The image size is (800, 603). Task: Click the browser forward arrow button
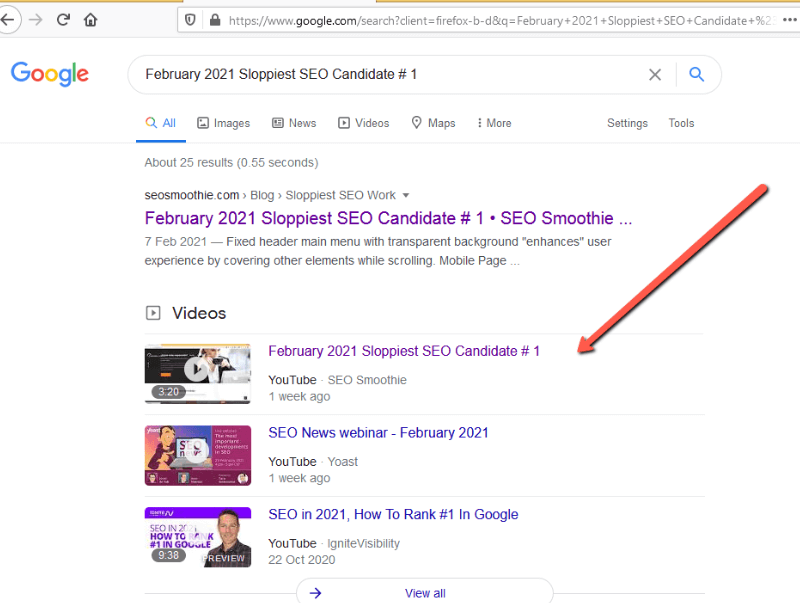(36, 19)
